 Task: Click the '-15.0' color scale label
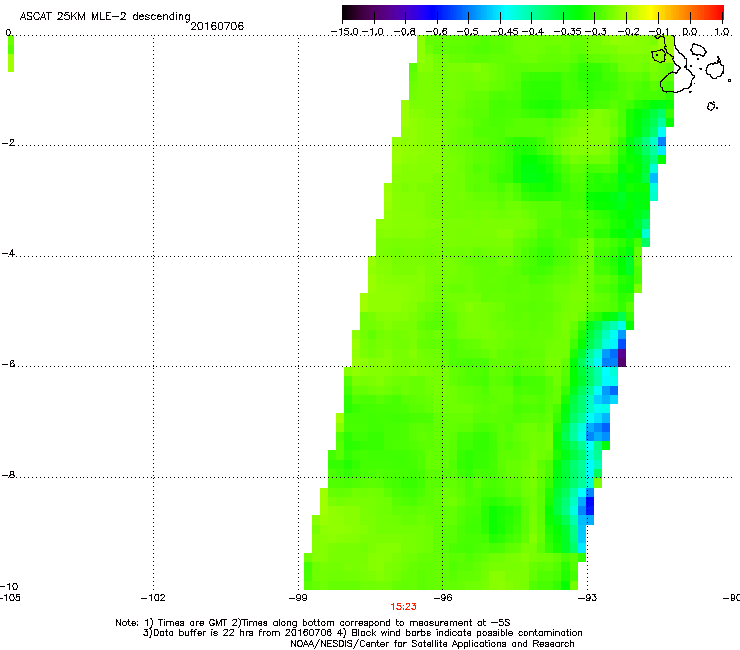click(x=345, y=32)
